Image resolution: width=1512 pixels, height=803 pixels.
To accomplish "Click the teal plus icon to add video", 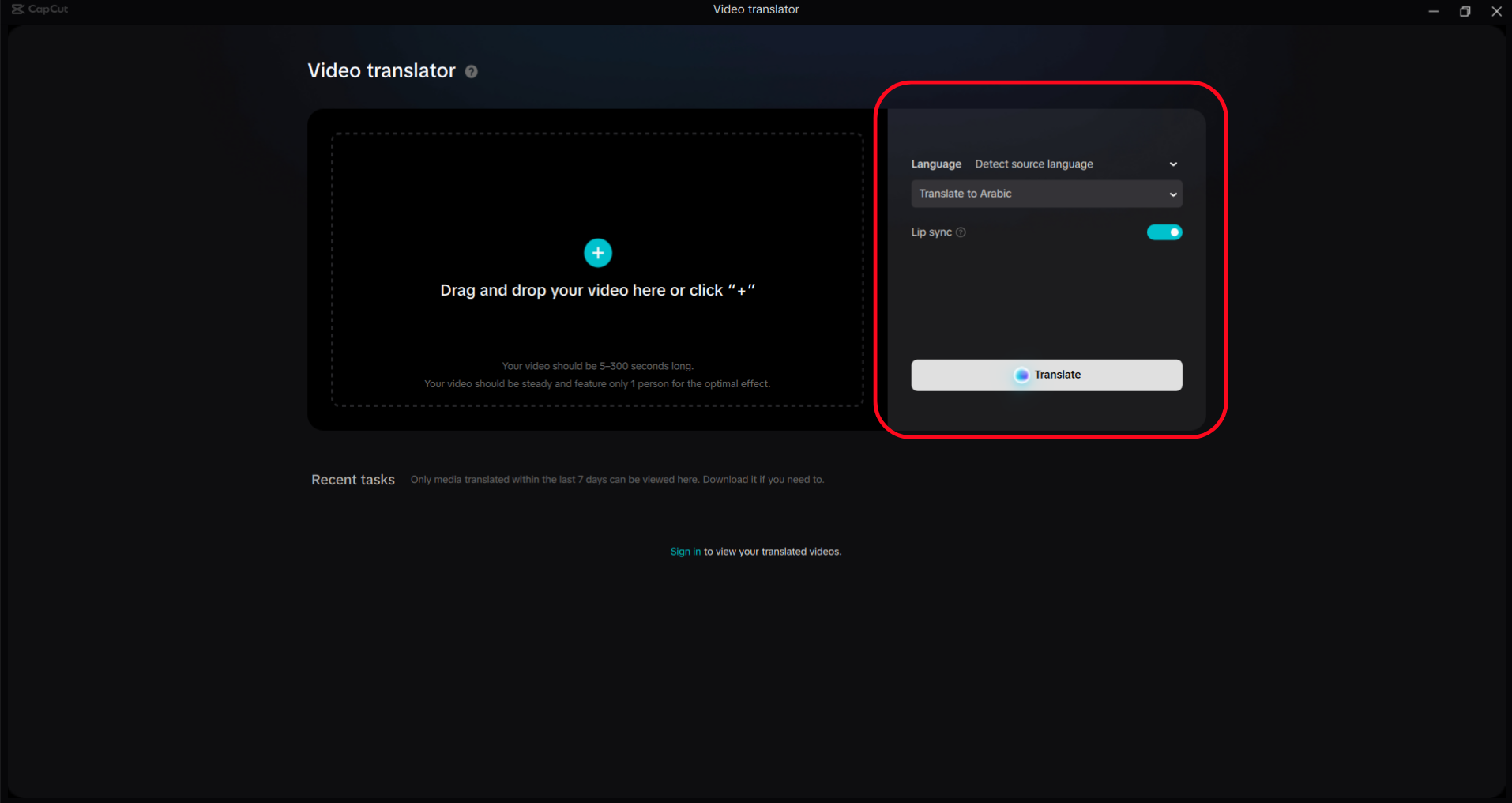I will (597, 253).
